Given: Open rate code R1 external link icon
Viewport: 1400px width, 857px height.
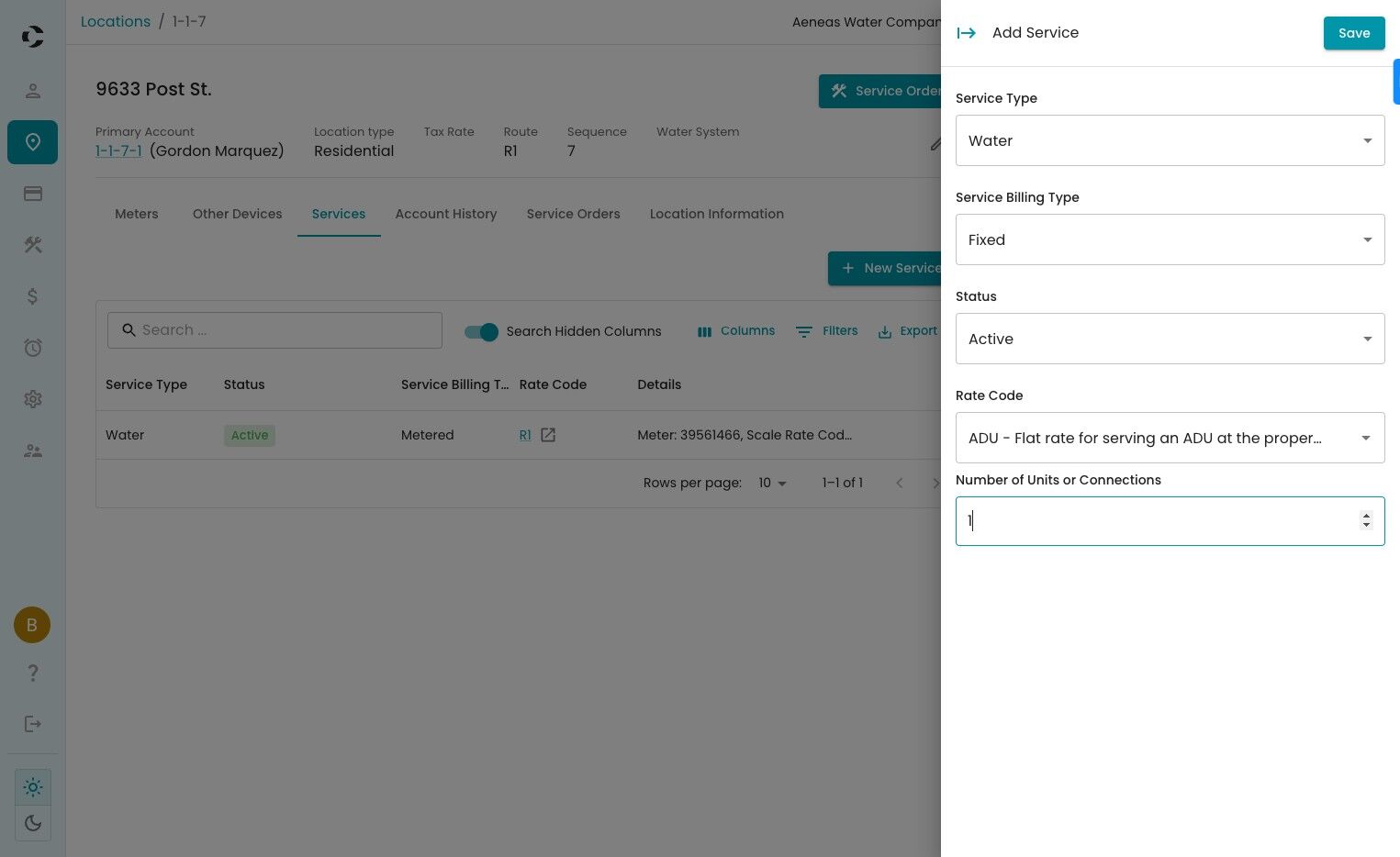Looking at the screenshot, I should (x=548, y=435).
